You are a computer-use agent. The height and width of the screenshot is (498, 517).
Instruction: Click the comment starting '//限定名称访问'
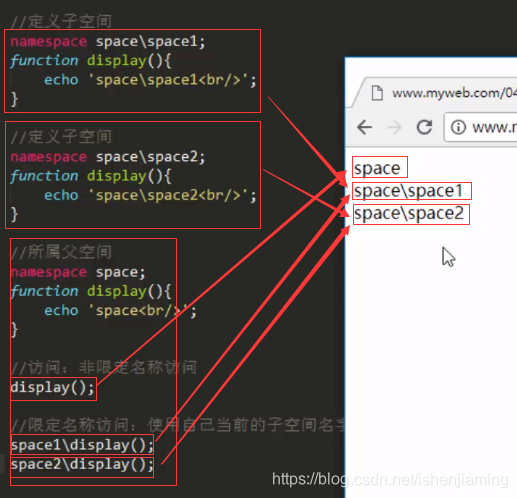pos(178,425)
